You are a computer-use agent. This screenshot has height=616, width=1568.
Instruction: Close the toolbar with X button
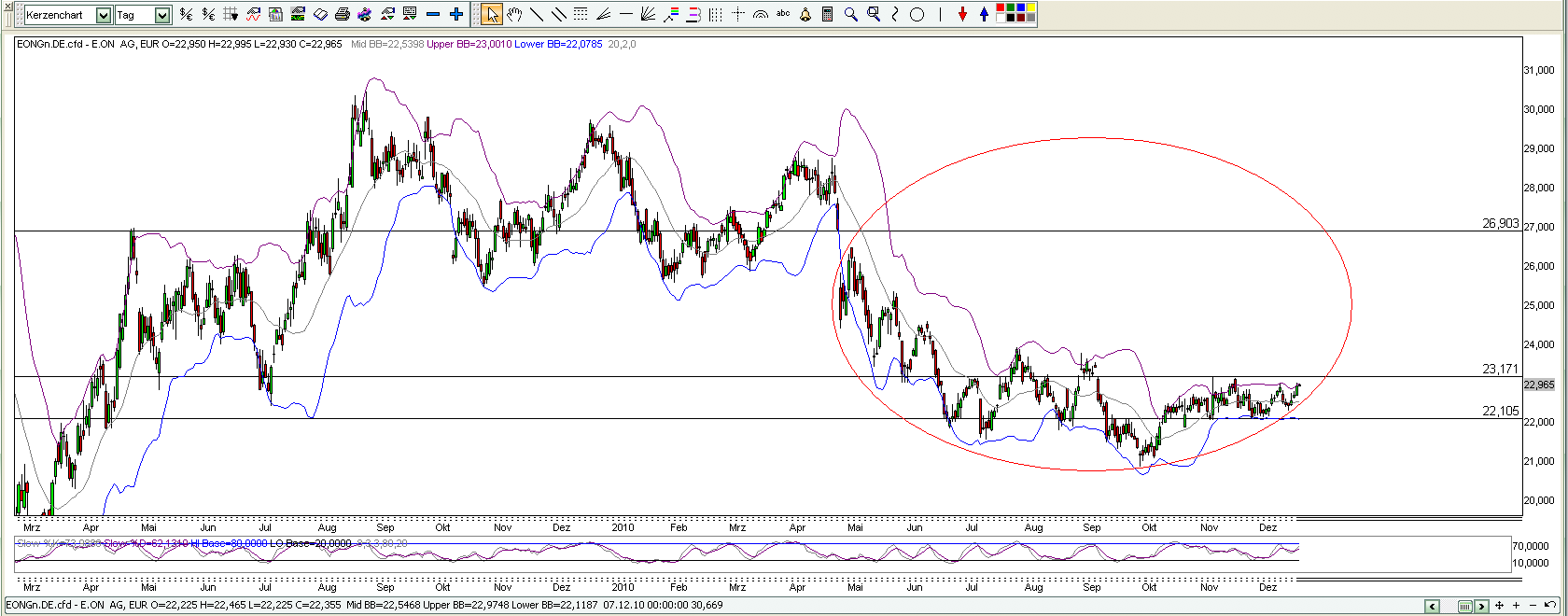click(7, 7)
